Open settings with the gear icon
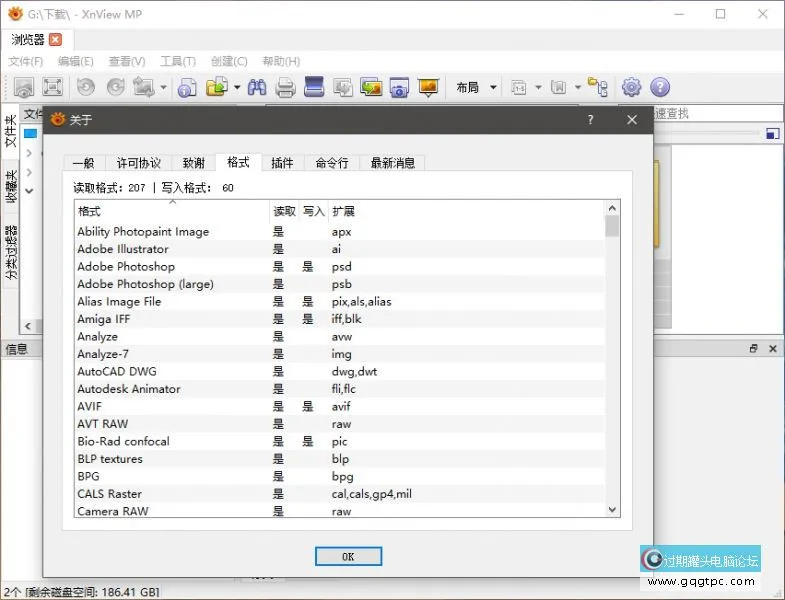This screenshot has width=785, height=600. coord(631,87)
